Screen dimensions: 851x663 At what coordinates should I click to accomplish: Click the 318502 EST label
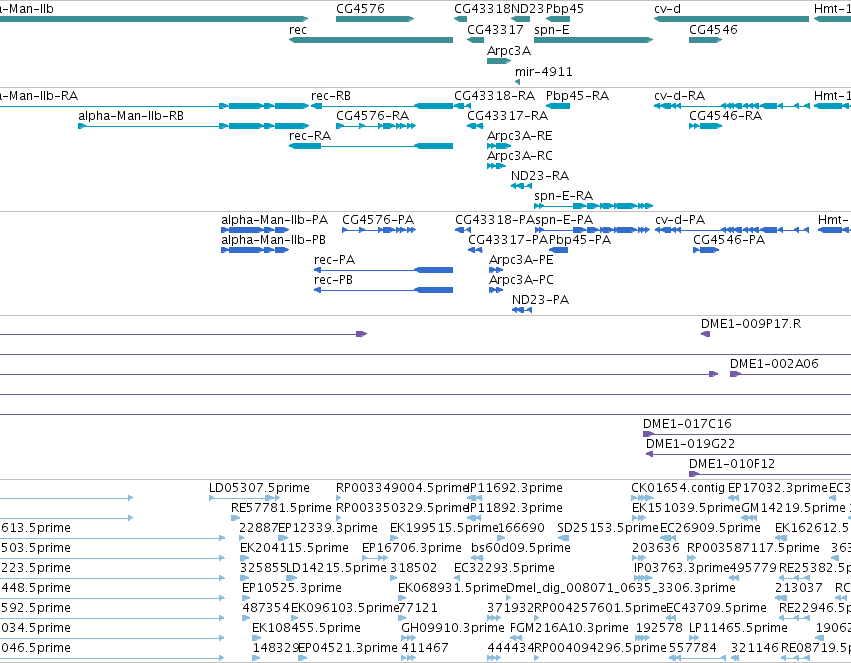click(413, 569)
